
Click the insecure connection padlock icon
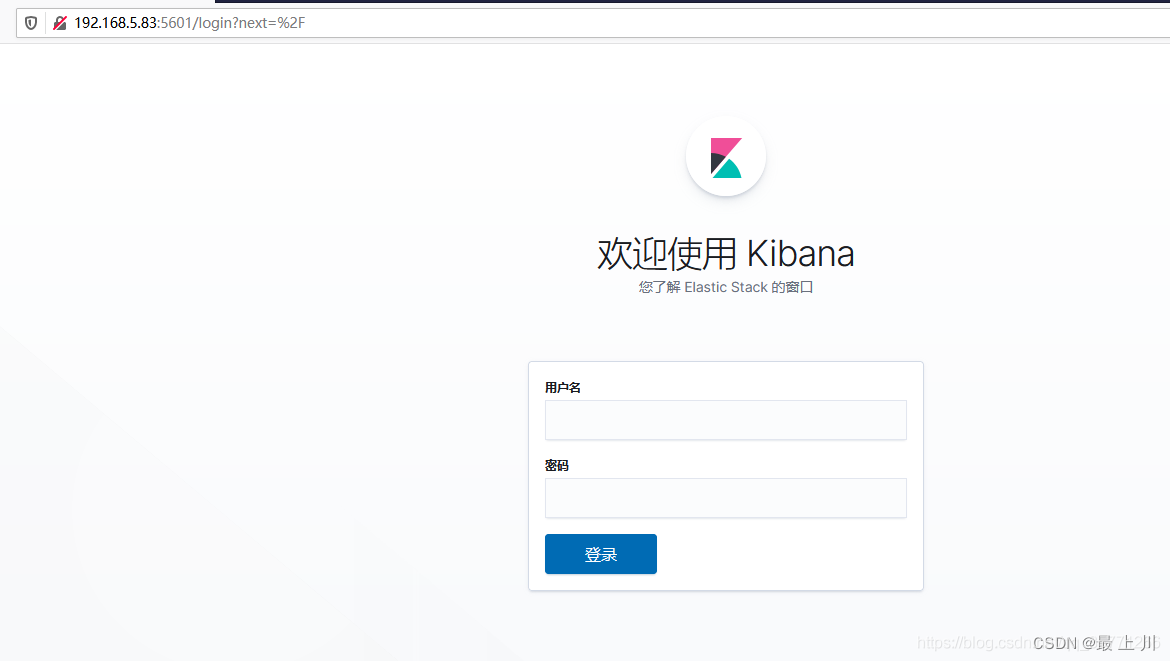point(60,23)
